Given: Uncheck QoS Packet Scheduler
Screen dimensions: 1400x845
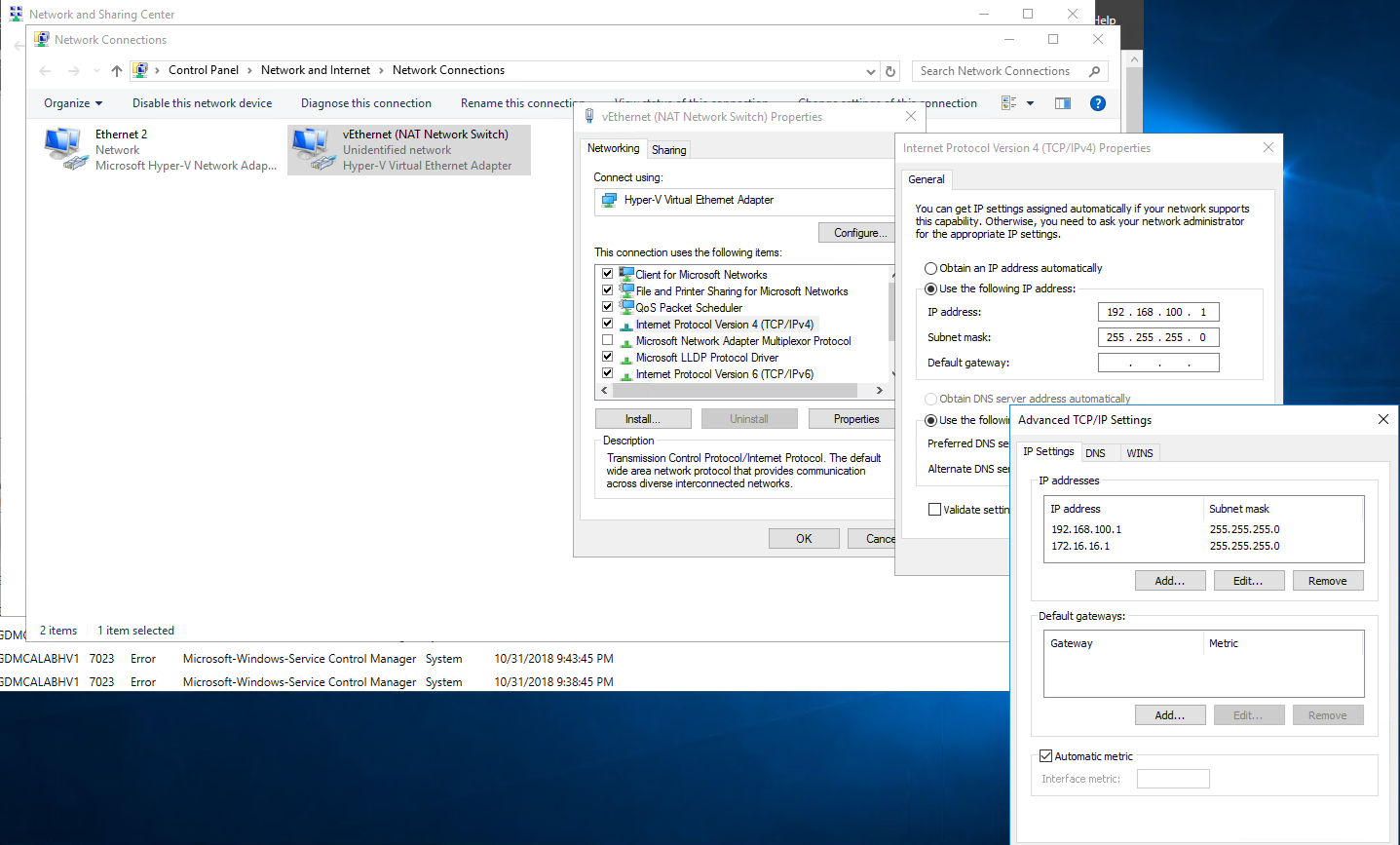Looking at the screenshot, I should point(608,307).
